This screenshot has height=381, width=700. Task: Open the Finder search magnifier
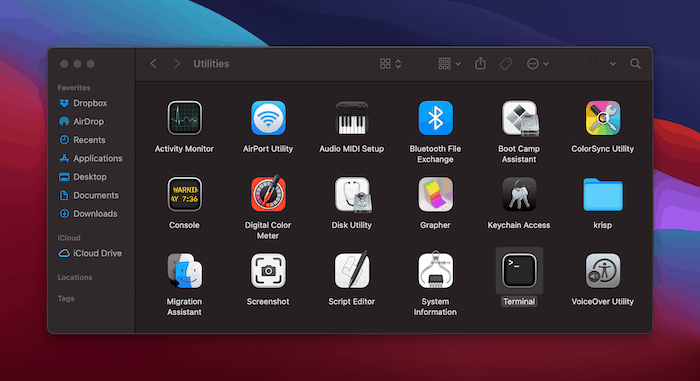pos(635,64)
